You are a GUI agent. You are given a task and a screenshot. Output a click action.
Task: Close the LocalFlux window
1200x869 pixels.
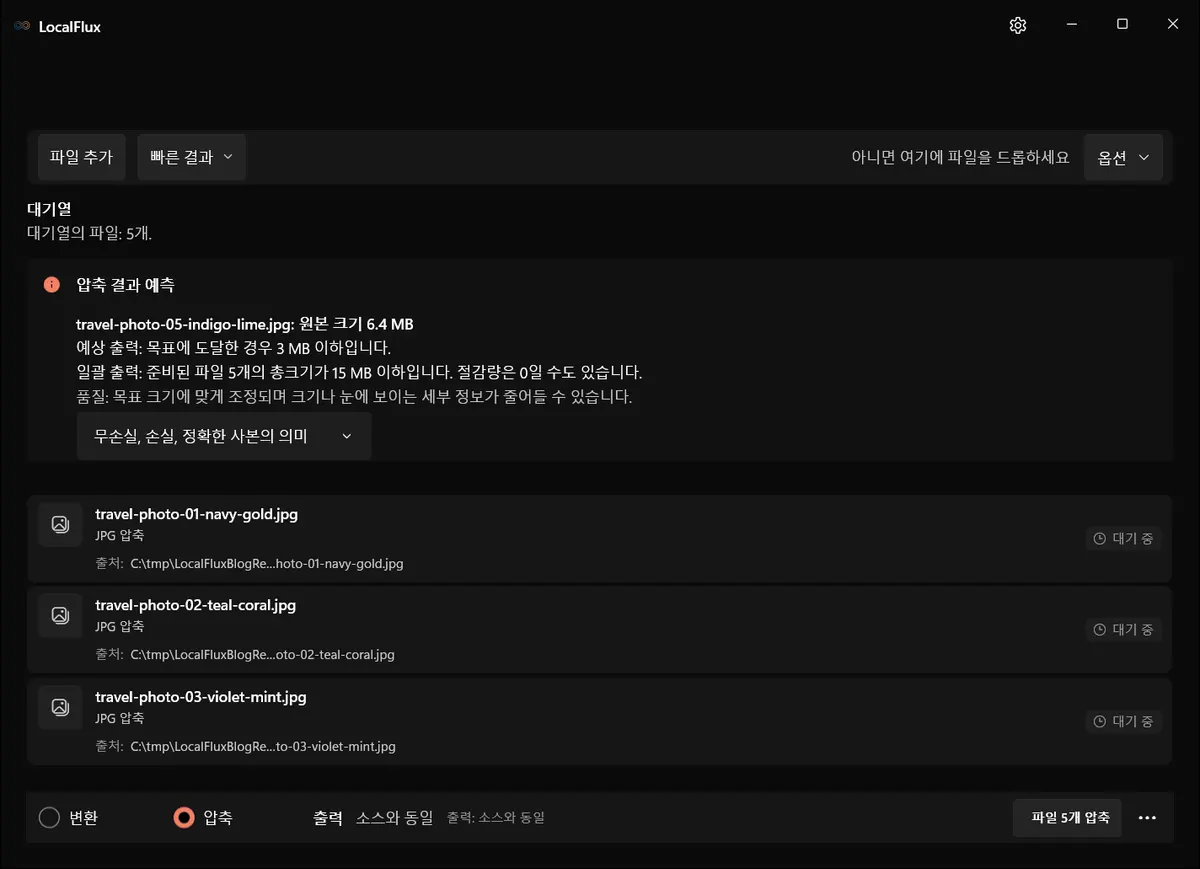tap(1173, 25)
